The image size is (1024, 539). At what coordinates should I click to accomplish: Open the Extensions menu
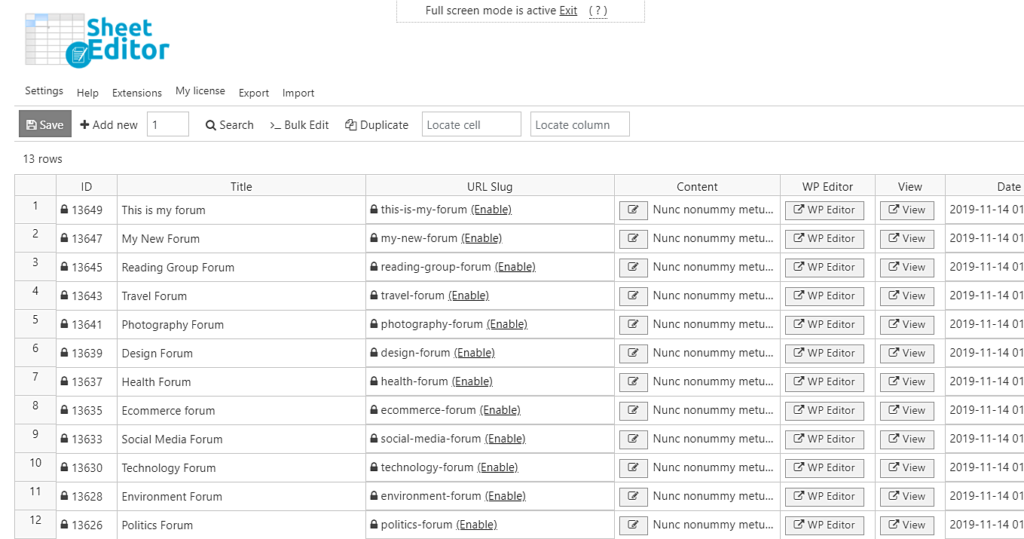(x=136, y=93)
